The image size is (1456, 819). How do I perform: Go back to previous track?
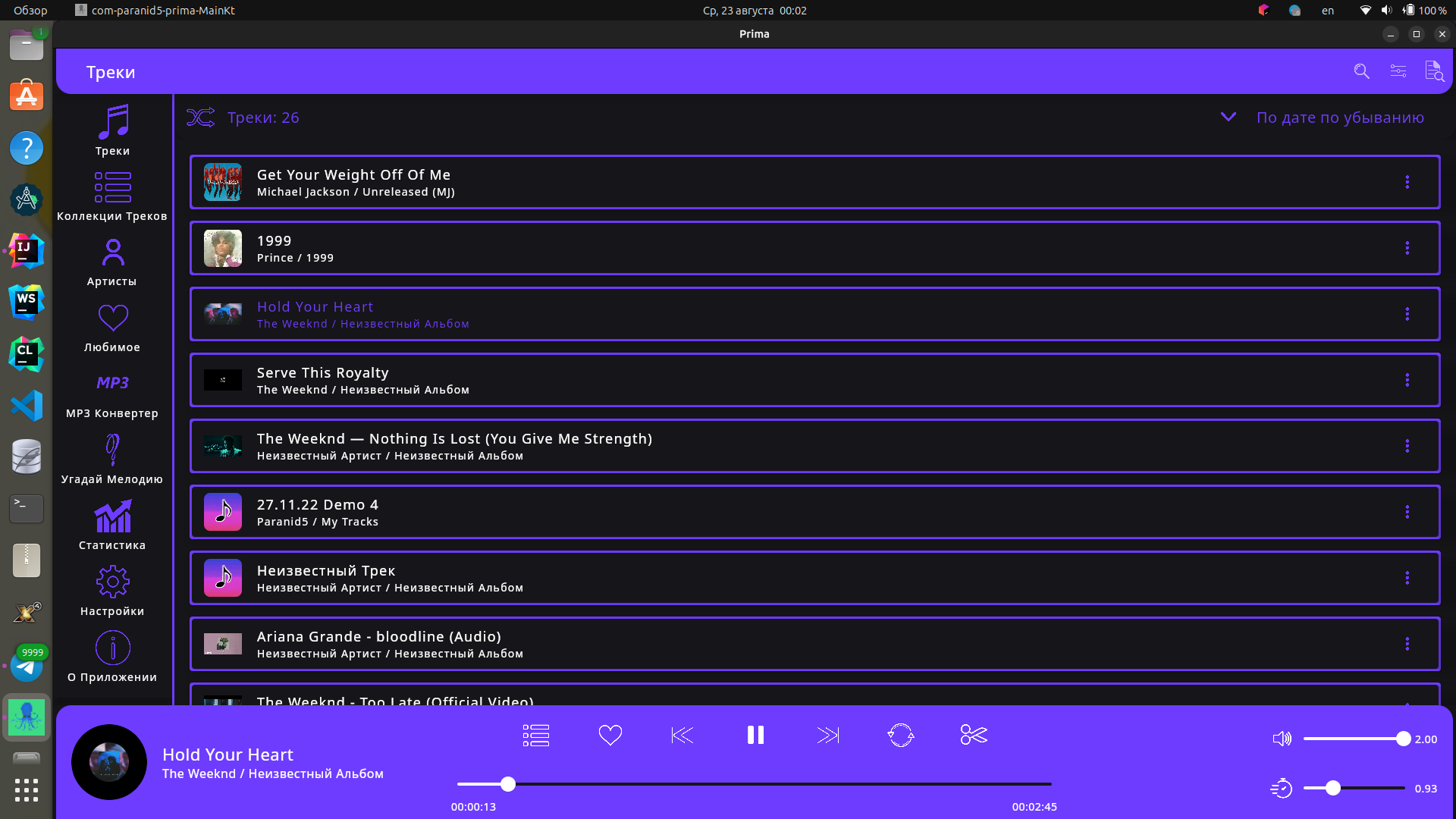pyautogui.click(x=682, y=735)
